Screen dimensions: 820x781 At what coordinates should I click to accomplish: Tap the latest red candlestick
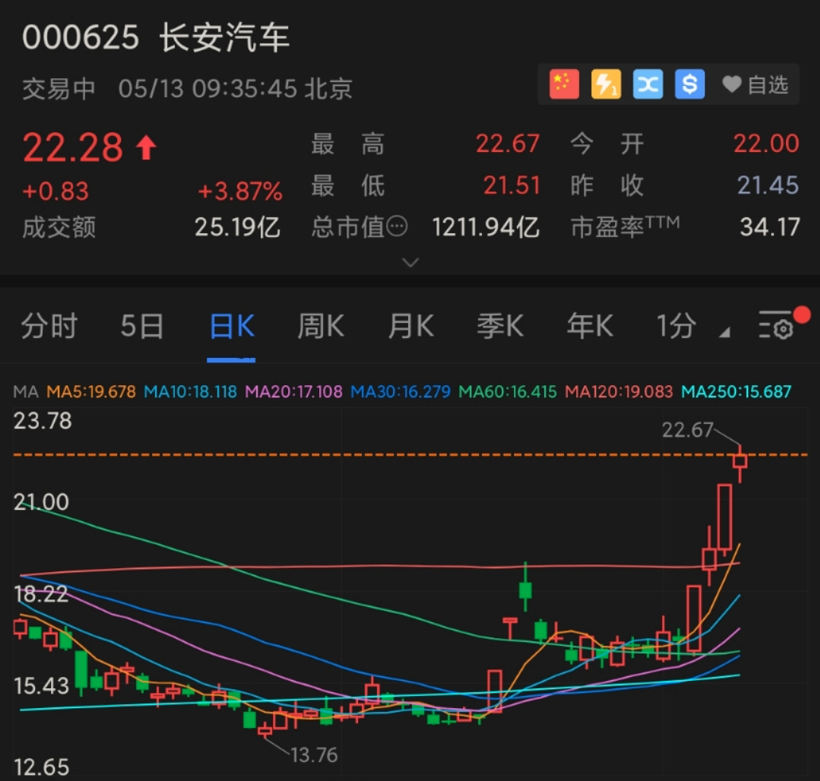click(740, 462)
